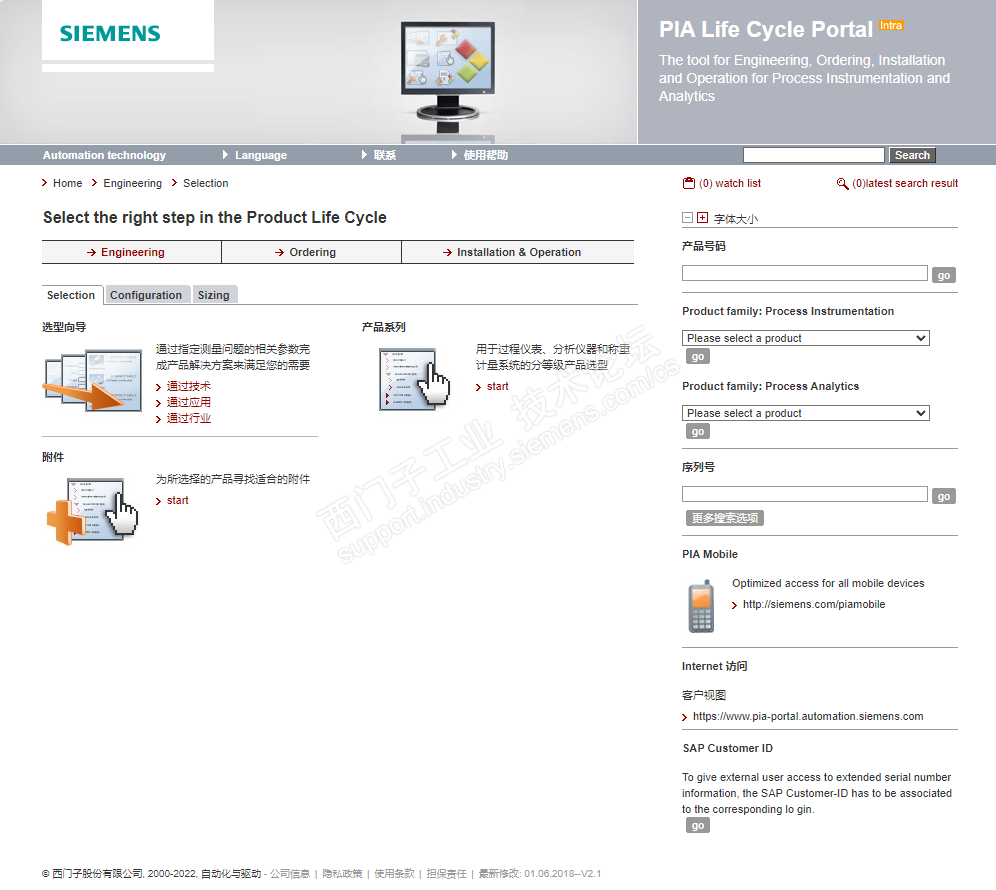Open 担保责任 footer link
This screenshot has height=890, width=996.
coord(446,873)
